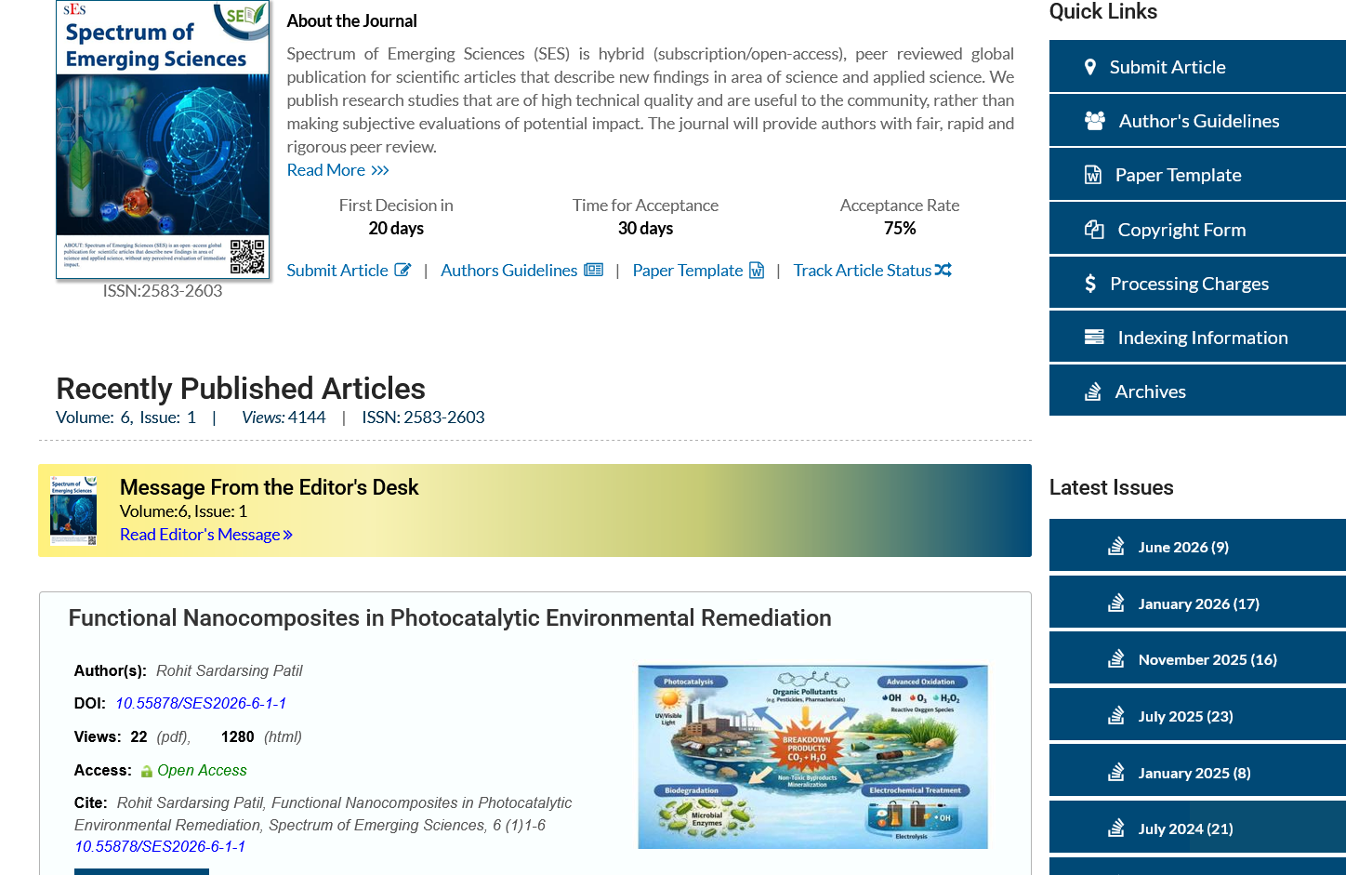This screenshot has width=1372, height=875.
Task: Open the Read Editor's Message link
Action: (206, 535)
